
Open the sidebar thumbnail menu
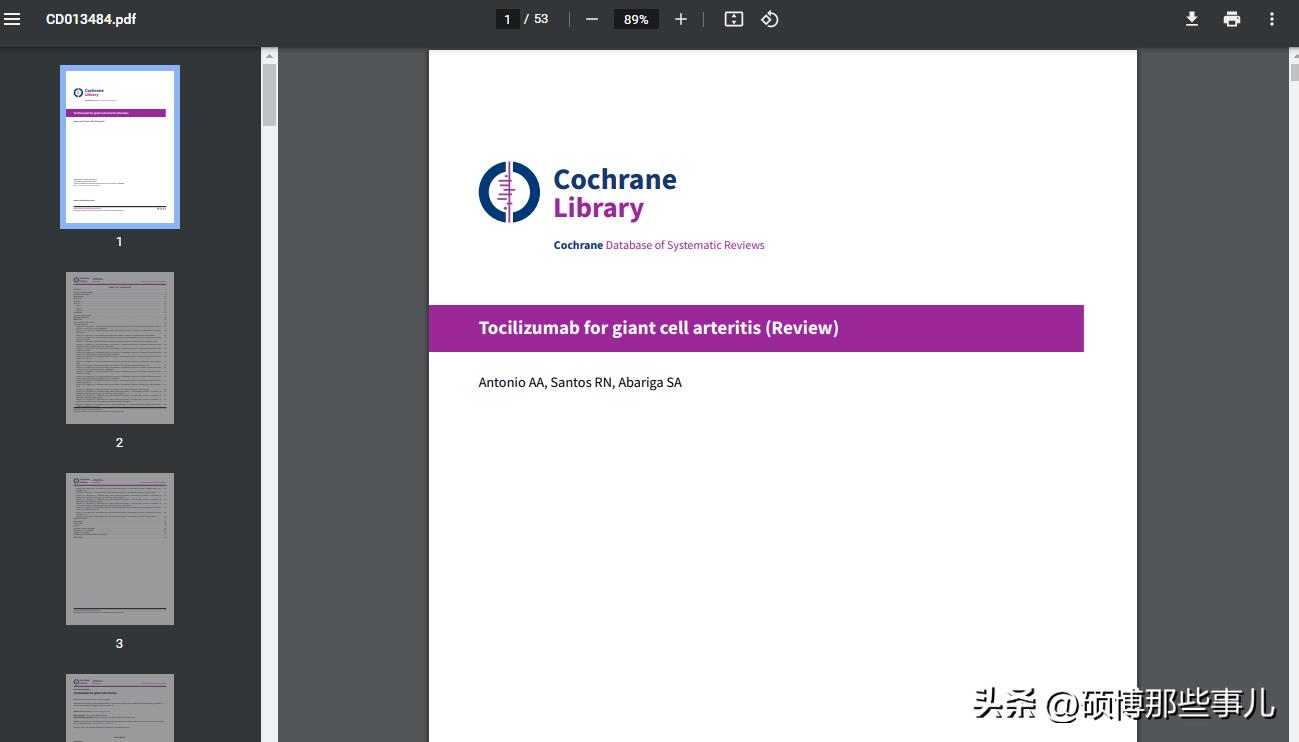click(x=13, y=18)
